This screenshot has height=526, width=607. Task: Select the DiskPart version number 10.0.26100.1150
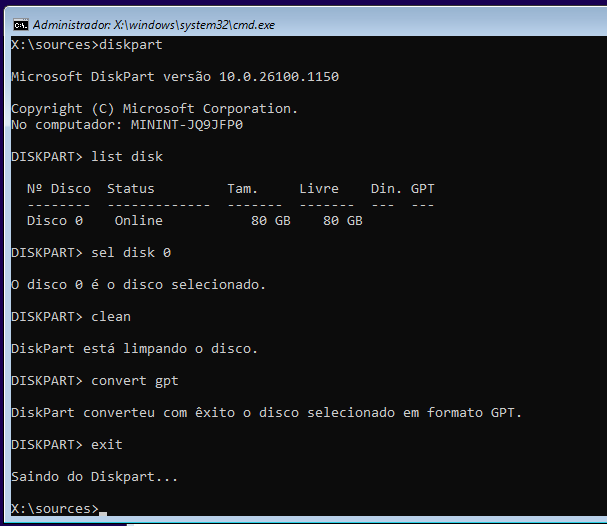tap(279, 77)
